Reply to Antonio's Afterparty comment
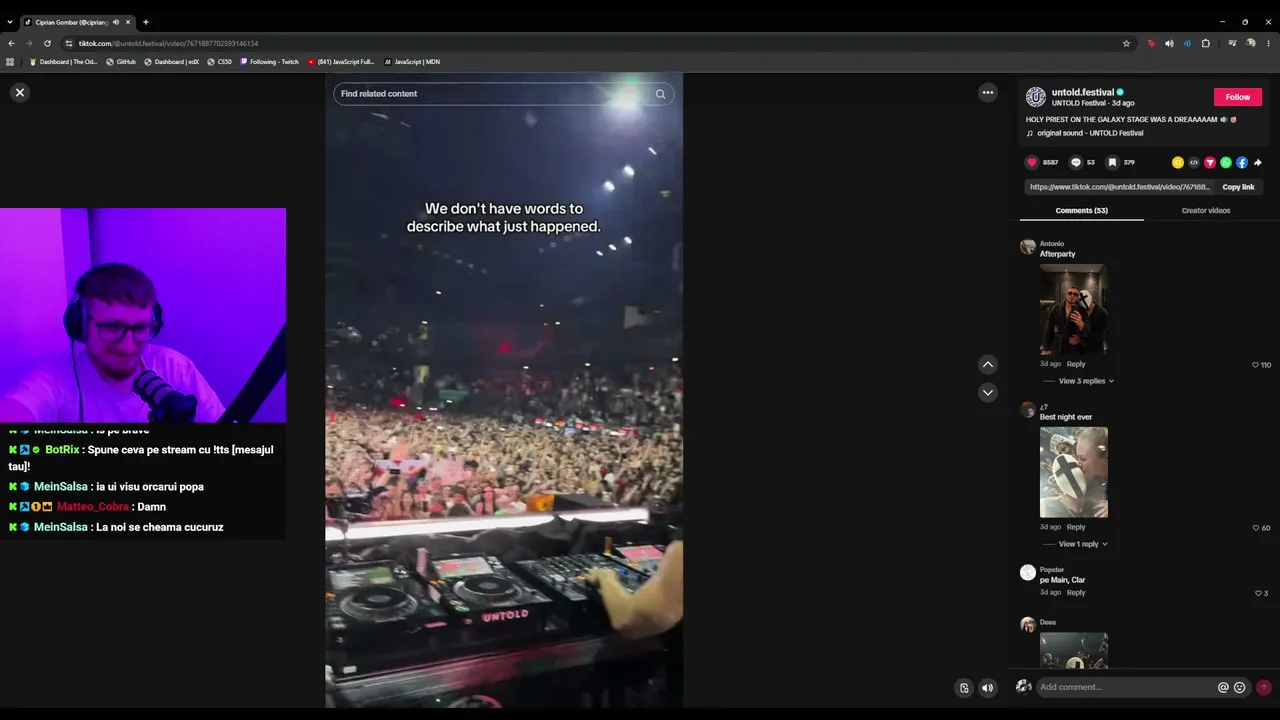The image size is (1280, 720). click(x=1076, y=364)
